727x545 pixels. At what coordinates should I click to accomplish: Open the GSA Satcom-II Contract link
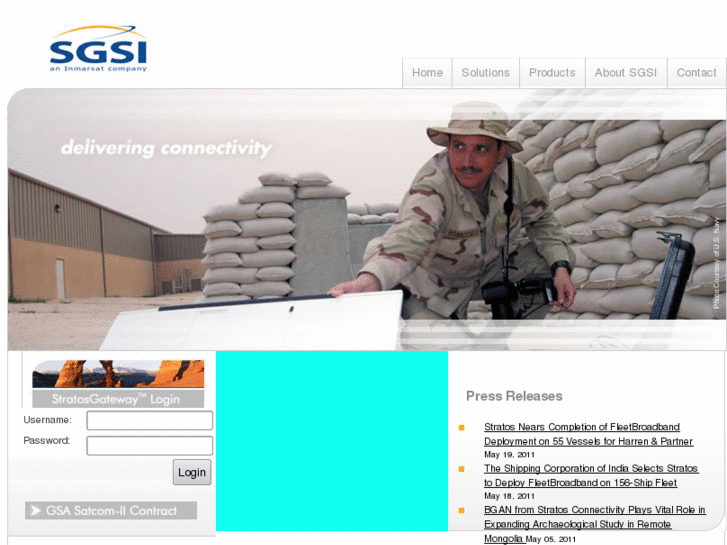(x=111, y=511)
